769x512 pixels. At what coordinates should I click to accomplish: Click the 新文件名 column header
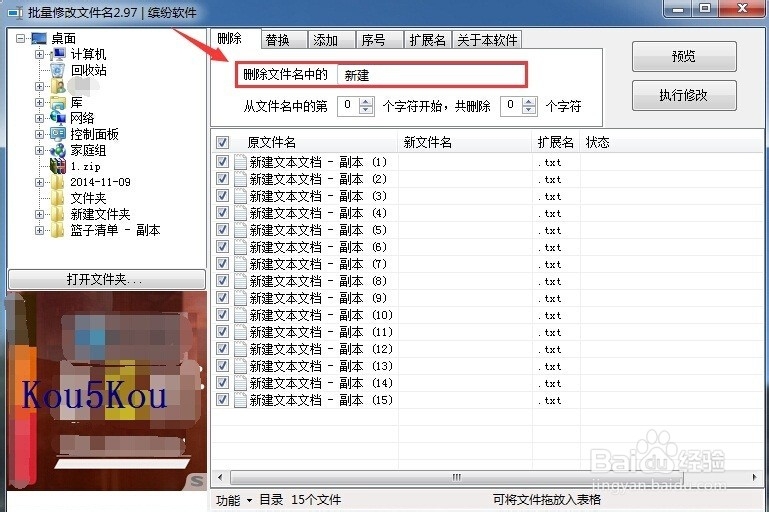[x=465, y=142]
